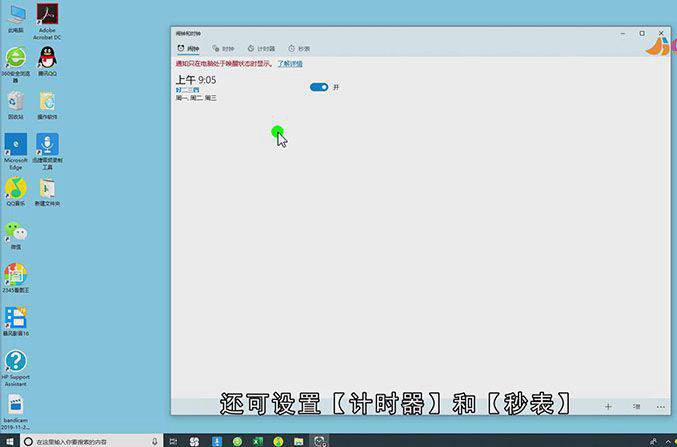Open HP Support Assistant shortcut
The width and height of the screenshot is (677, 447).
click(16, 368)
